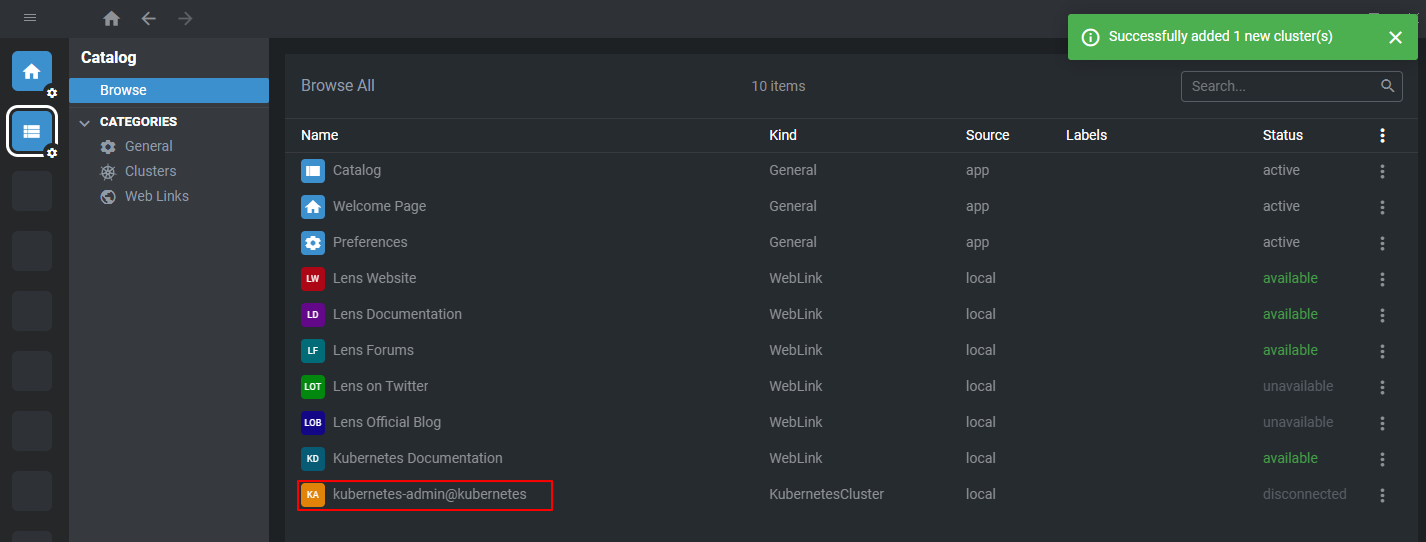Open actions menu for kubernetes-admin@kubernetes row

click(1383, 495)
